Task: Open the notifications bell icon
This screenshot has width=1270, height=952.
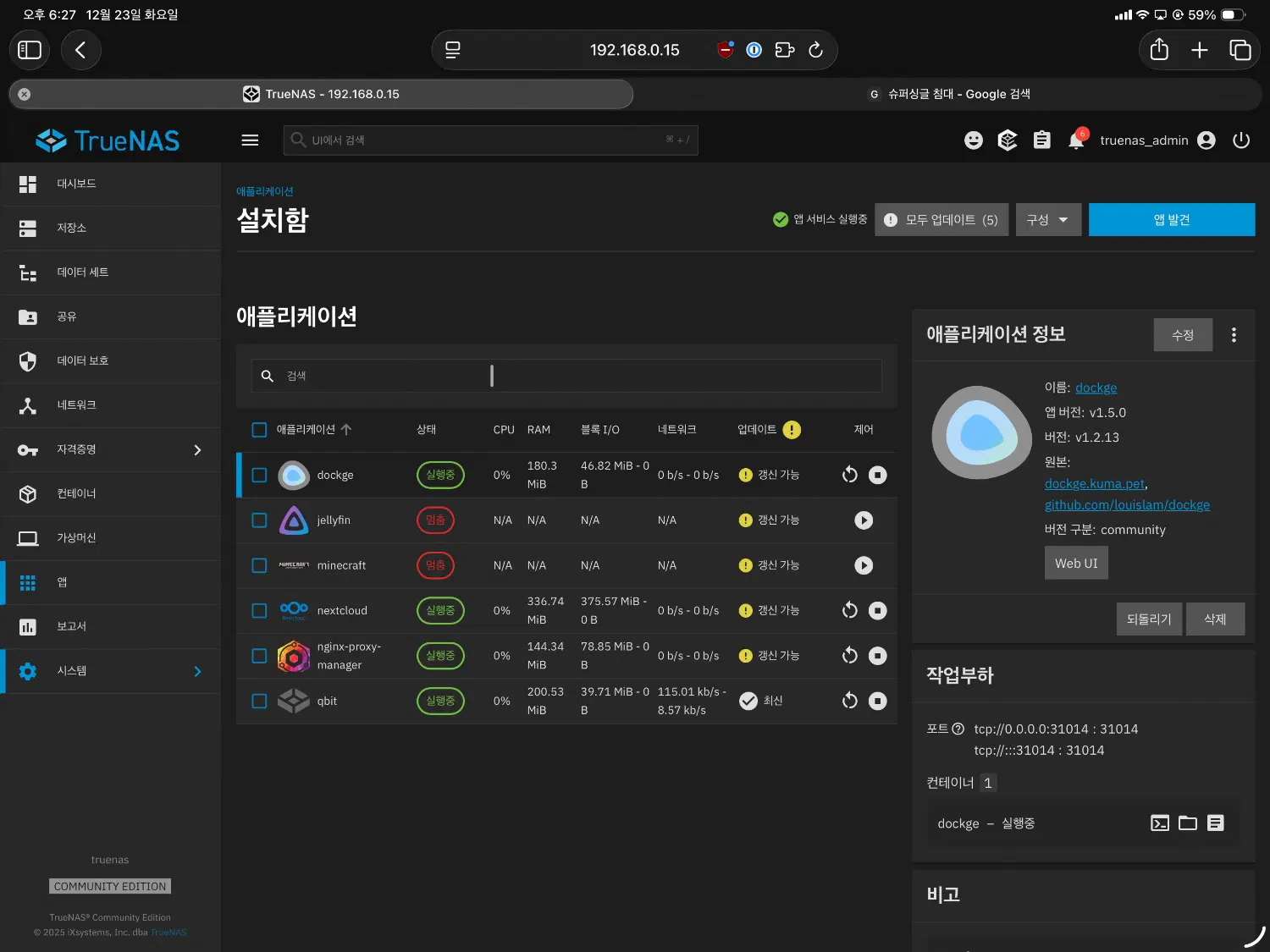Action: click(x=1076, y=140)
